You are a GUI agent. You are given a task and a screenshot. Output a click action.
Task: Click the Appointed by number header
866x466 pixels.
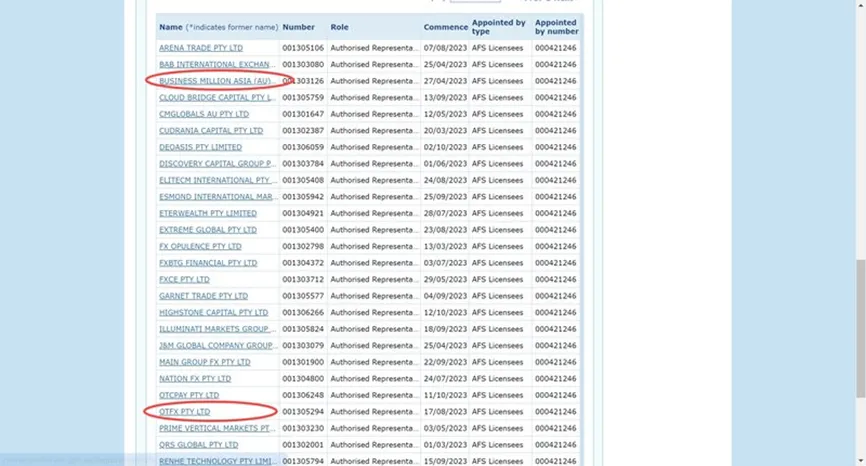[557, 27]
